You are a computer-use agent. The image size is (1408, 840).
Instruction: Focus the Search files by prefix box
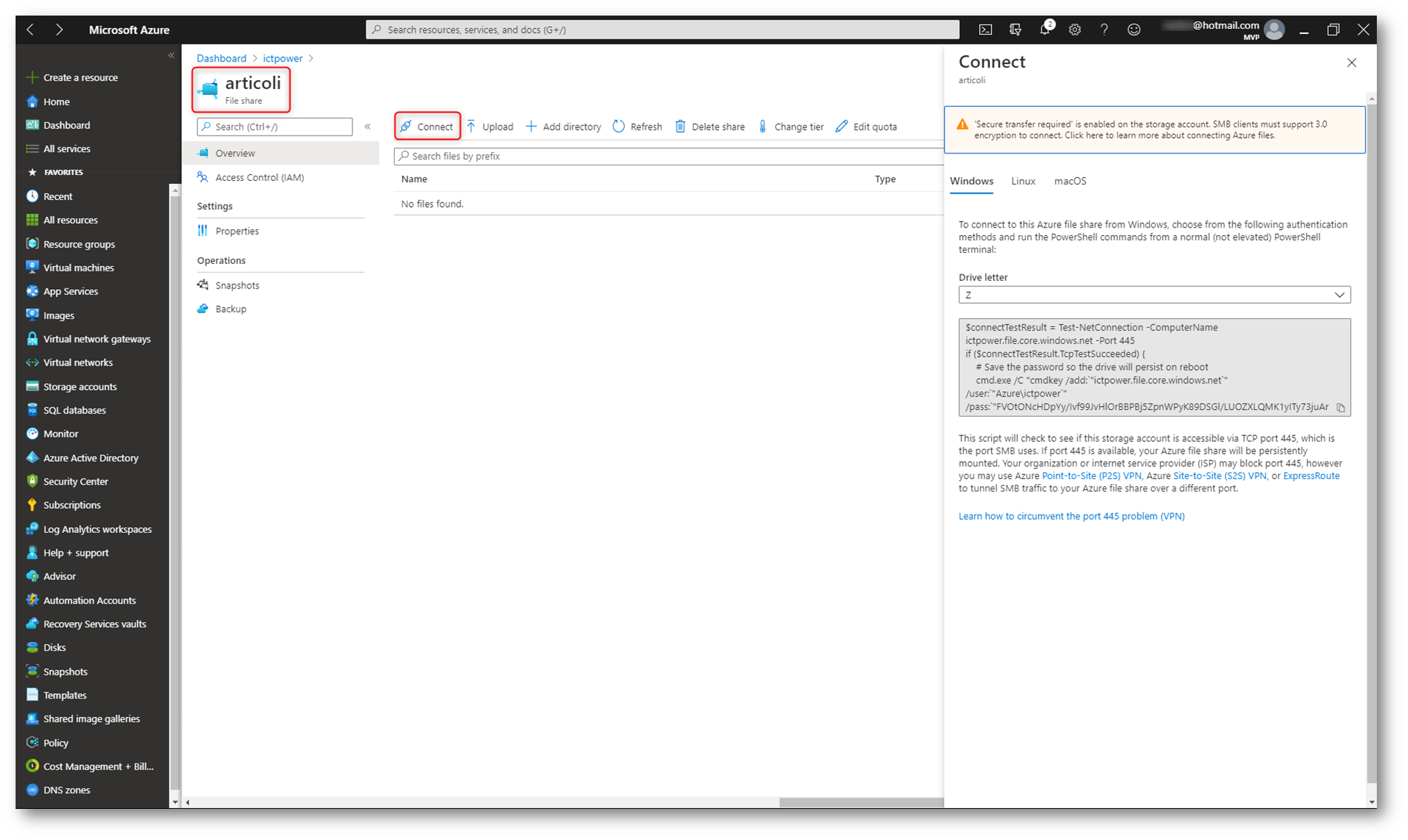(668, 156)
